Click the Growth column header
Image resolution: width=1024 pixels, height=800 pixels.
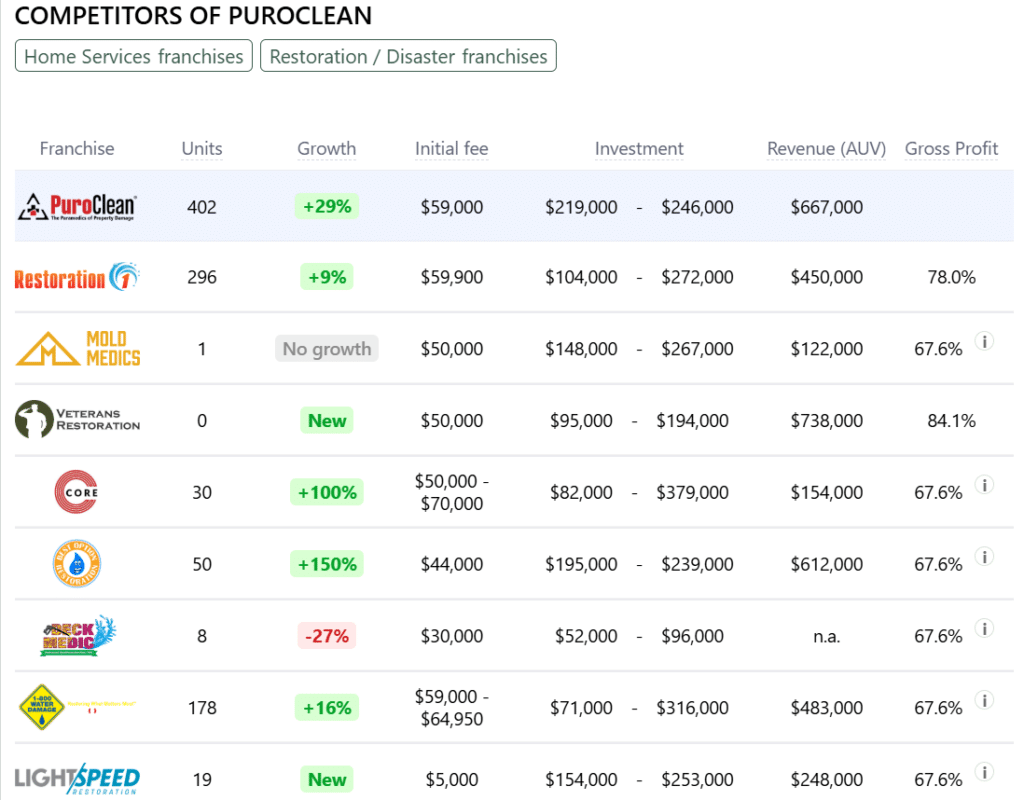(x=327, y=149)
